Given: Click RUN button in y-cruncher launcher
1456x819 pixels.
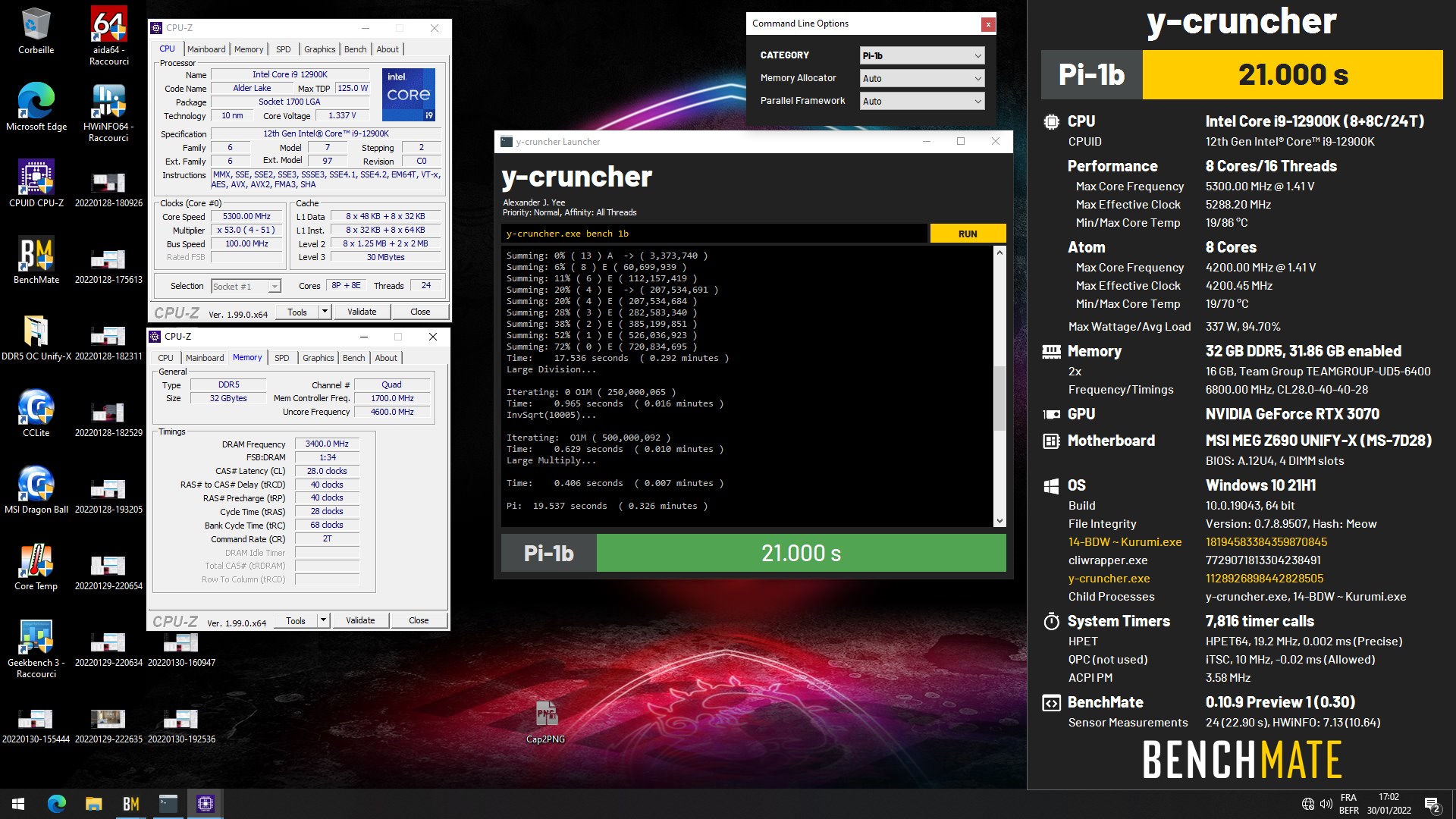Looking at the screenshot, I should 968,234.
